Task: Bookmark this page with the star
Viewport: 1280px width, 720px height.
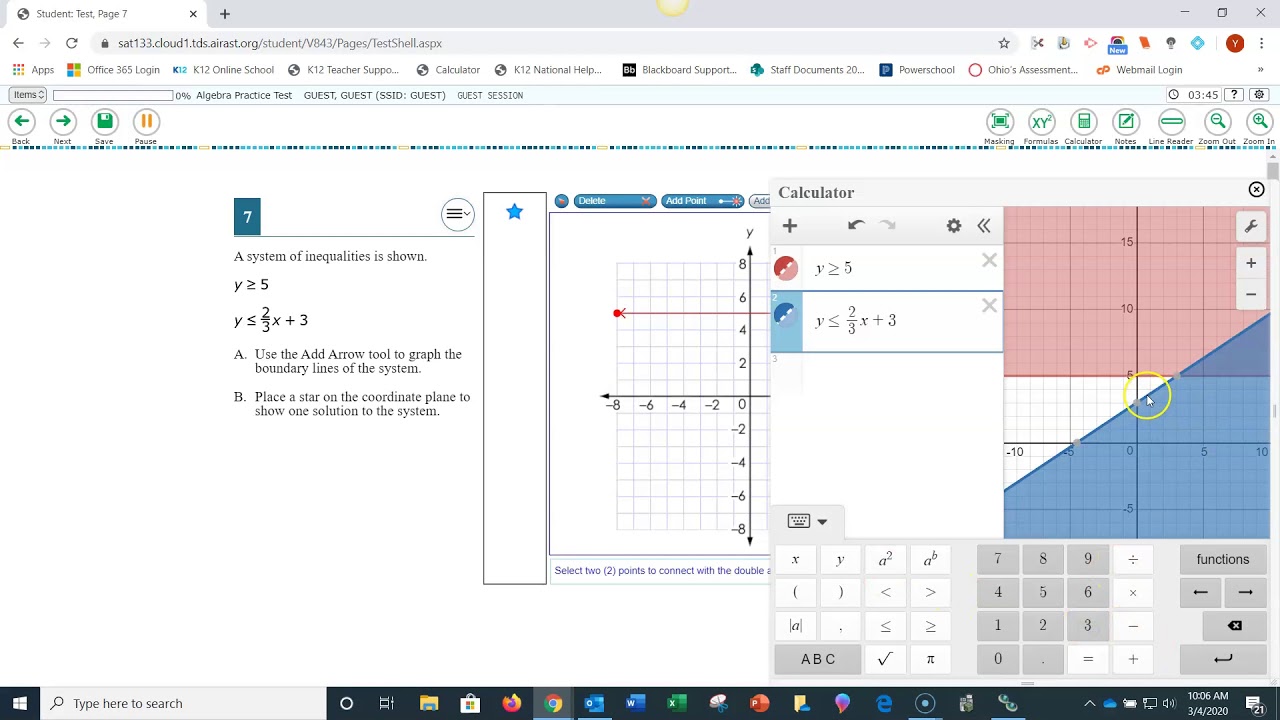Action: (x=1004, y=43)
